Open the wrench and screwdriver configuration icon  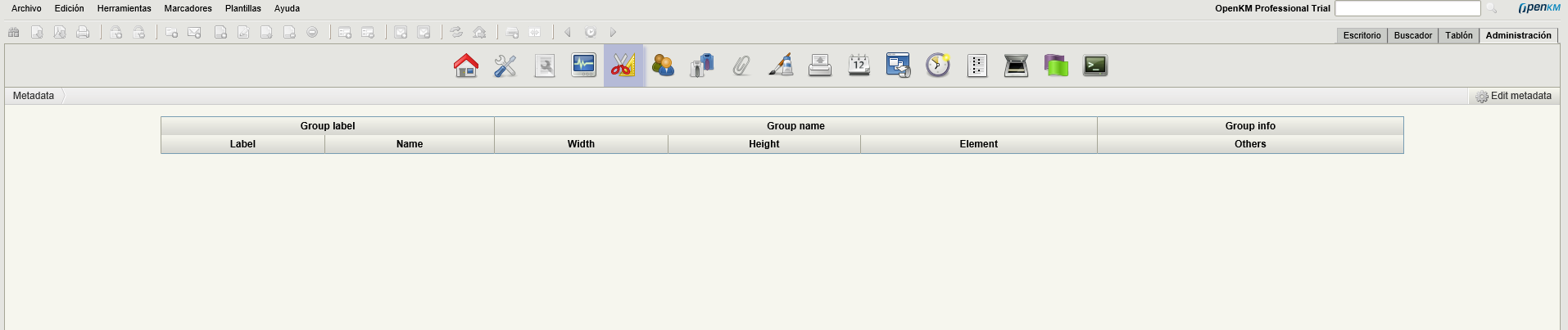[505, 66]
